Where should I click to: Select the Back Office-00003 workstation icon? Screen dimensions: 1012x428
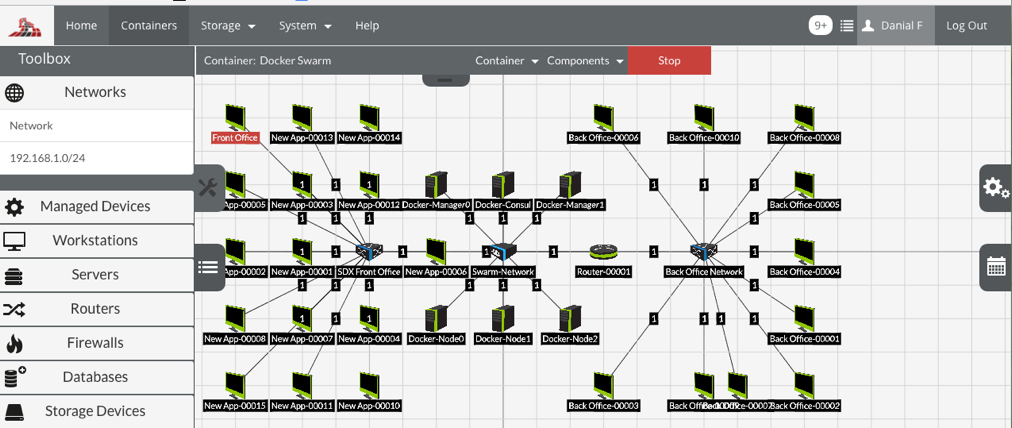tap(603, 385)
